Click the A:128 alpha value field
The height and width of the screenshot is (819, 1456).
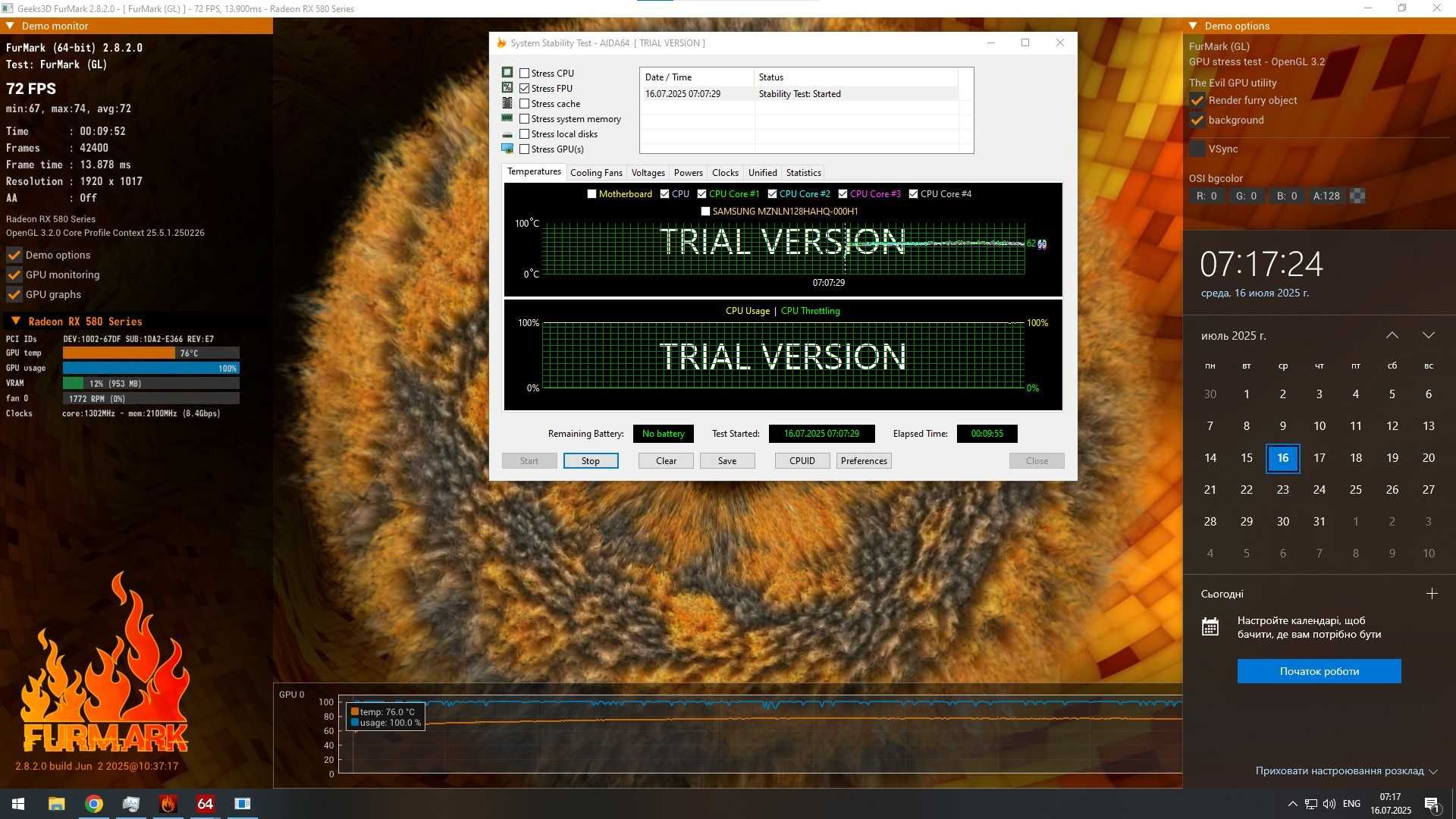pos(1326,196)
